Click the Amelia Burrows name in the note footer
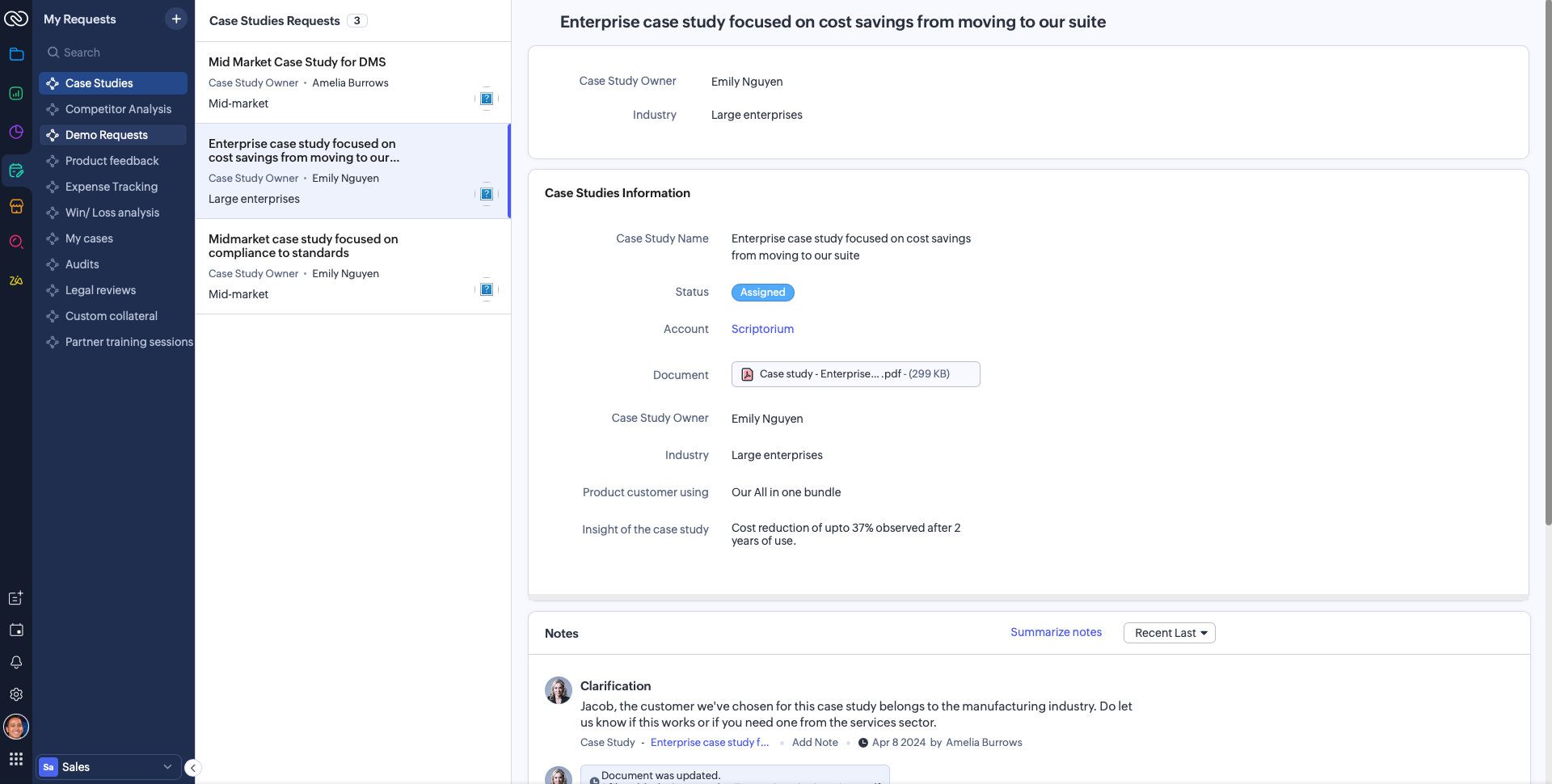 coord(984,743)
